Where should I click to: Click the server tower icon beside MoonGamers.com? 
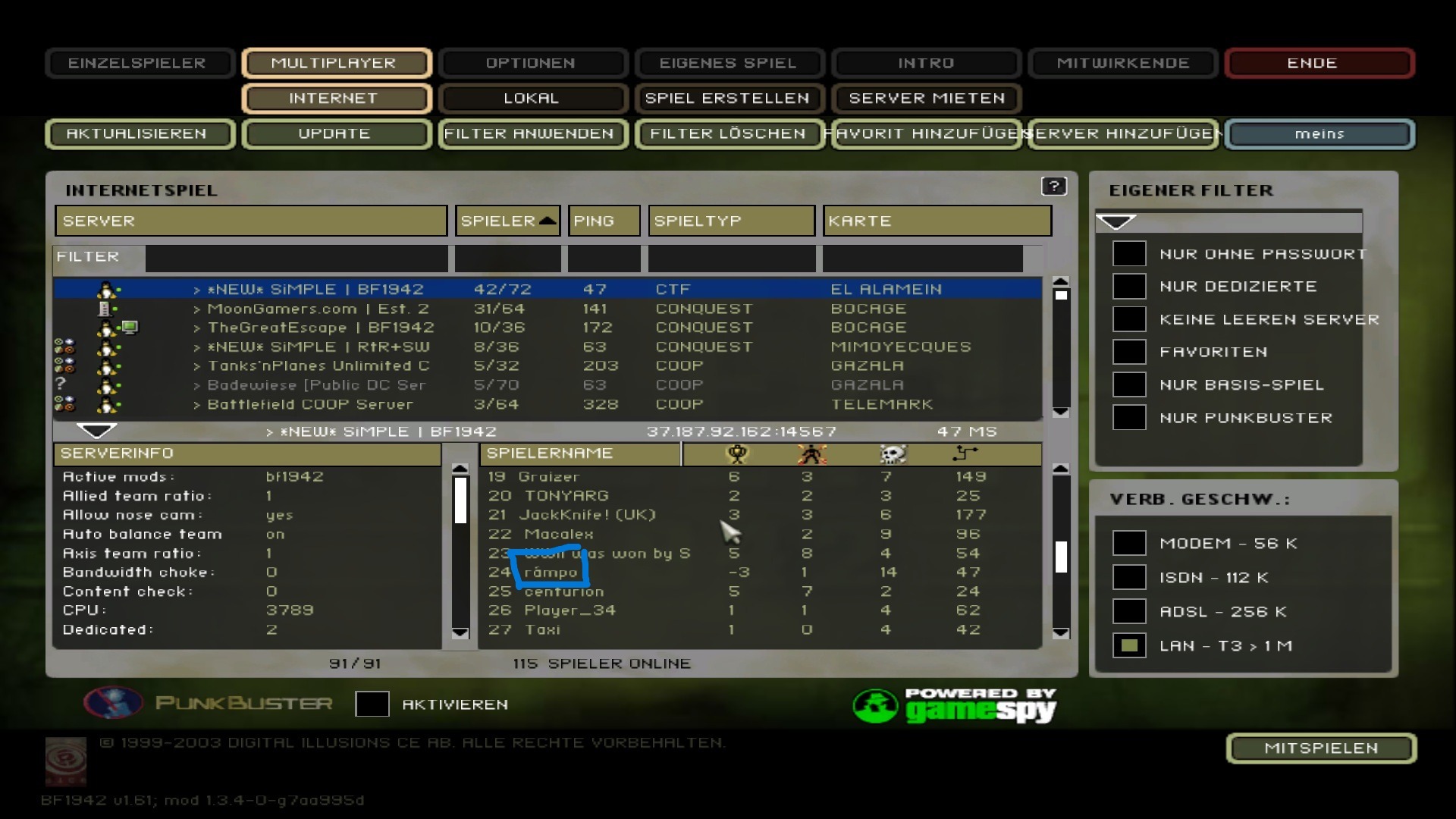click(106, 309)
